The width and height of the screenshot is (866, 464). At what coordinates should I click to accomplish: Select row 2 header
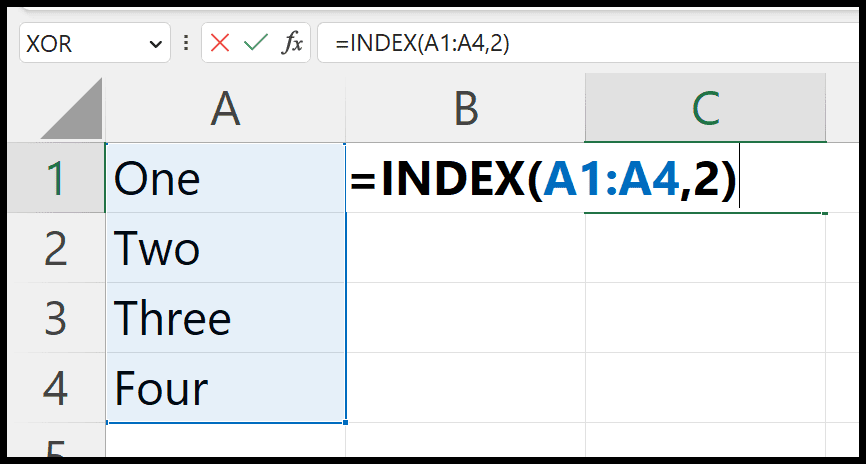coord(56,248)
